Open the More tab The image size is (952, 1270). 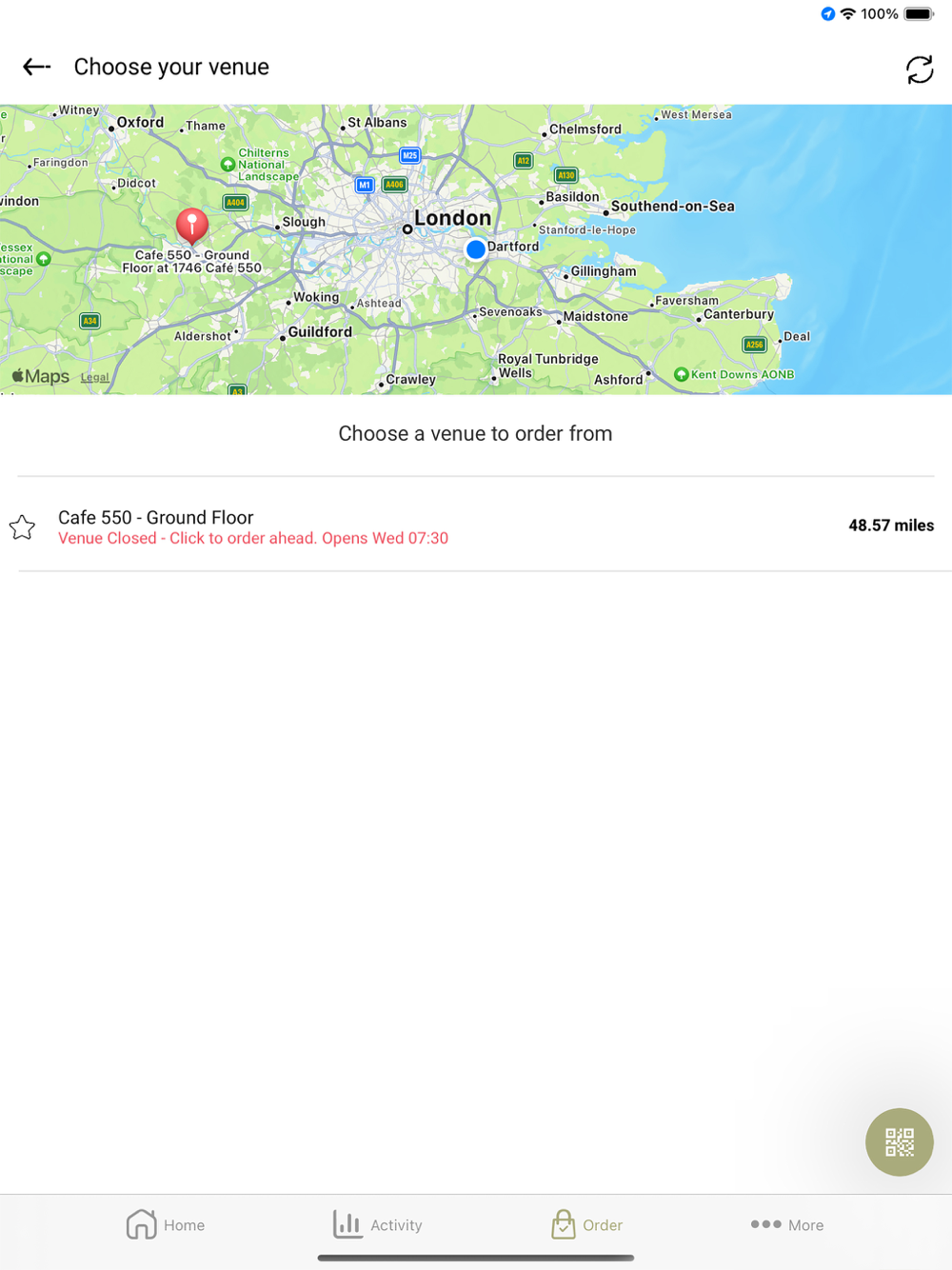(787, 1224)
